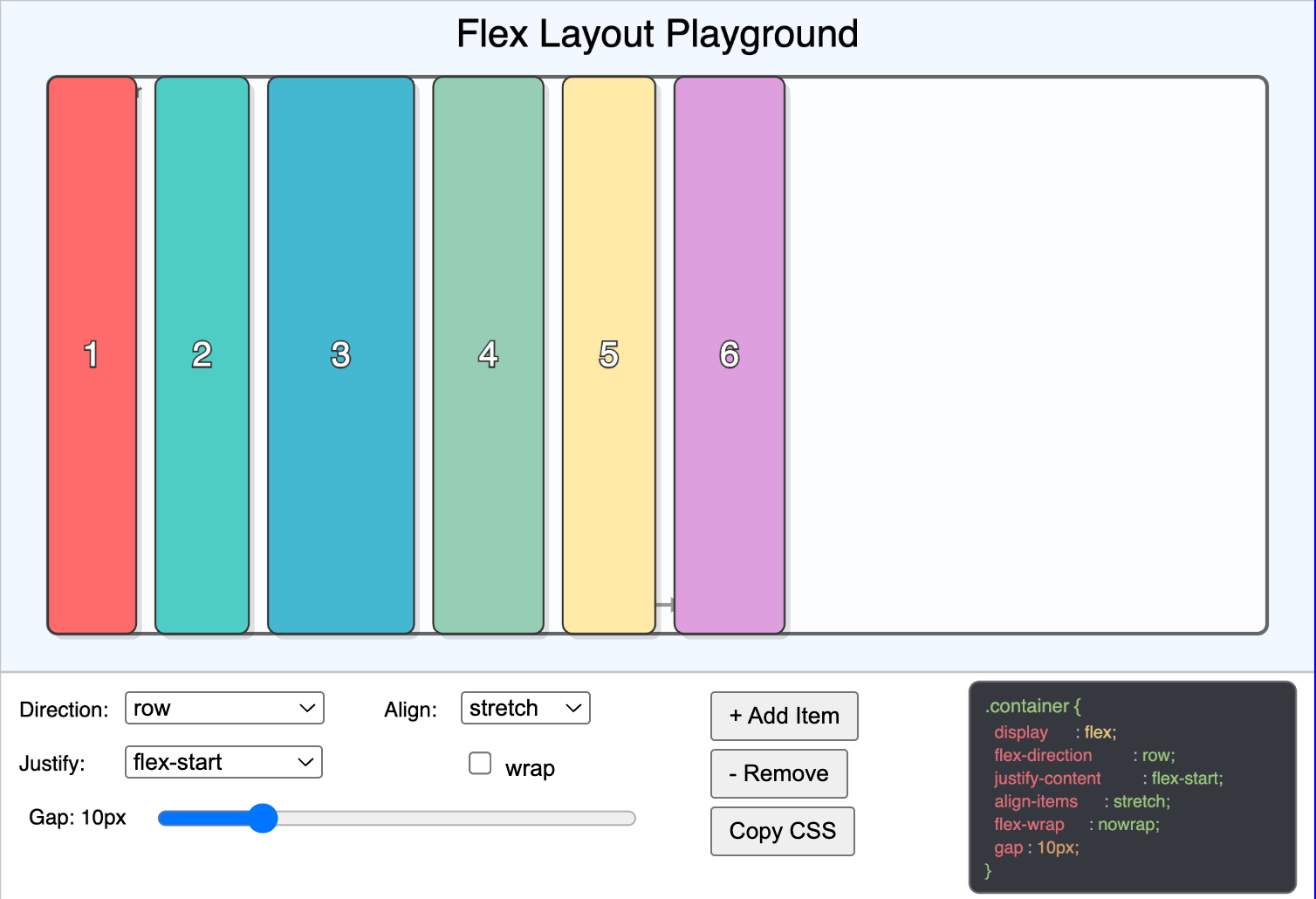This screenshot has height=899, width=1316.
Task: Click the - Remove button
Action: (x=778, y=773)
